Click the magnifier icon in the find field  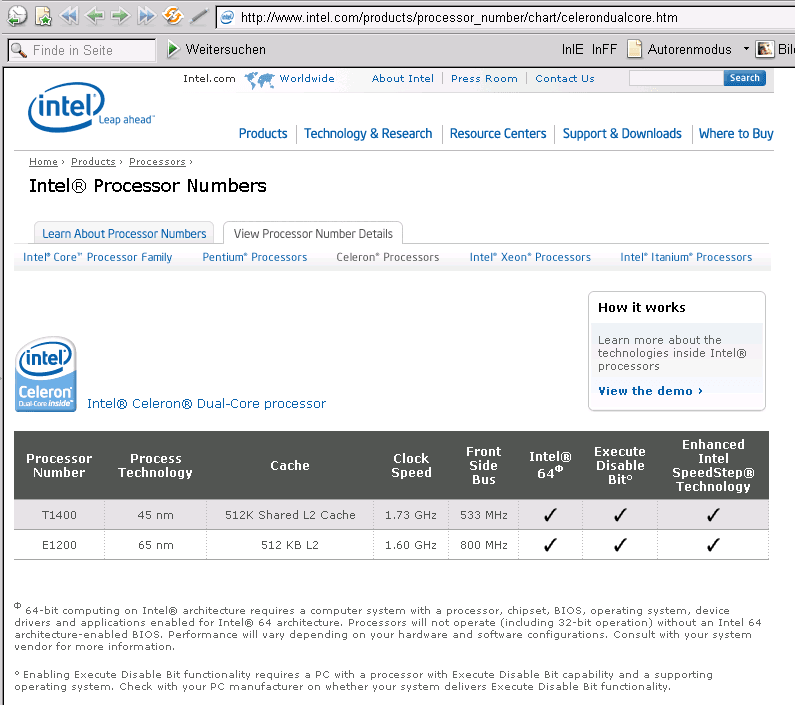(18, 50)
